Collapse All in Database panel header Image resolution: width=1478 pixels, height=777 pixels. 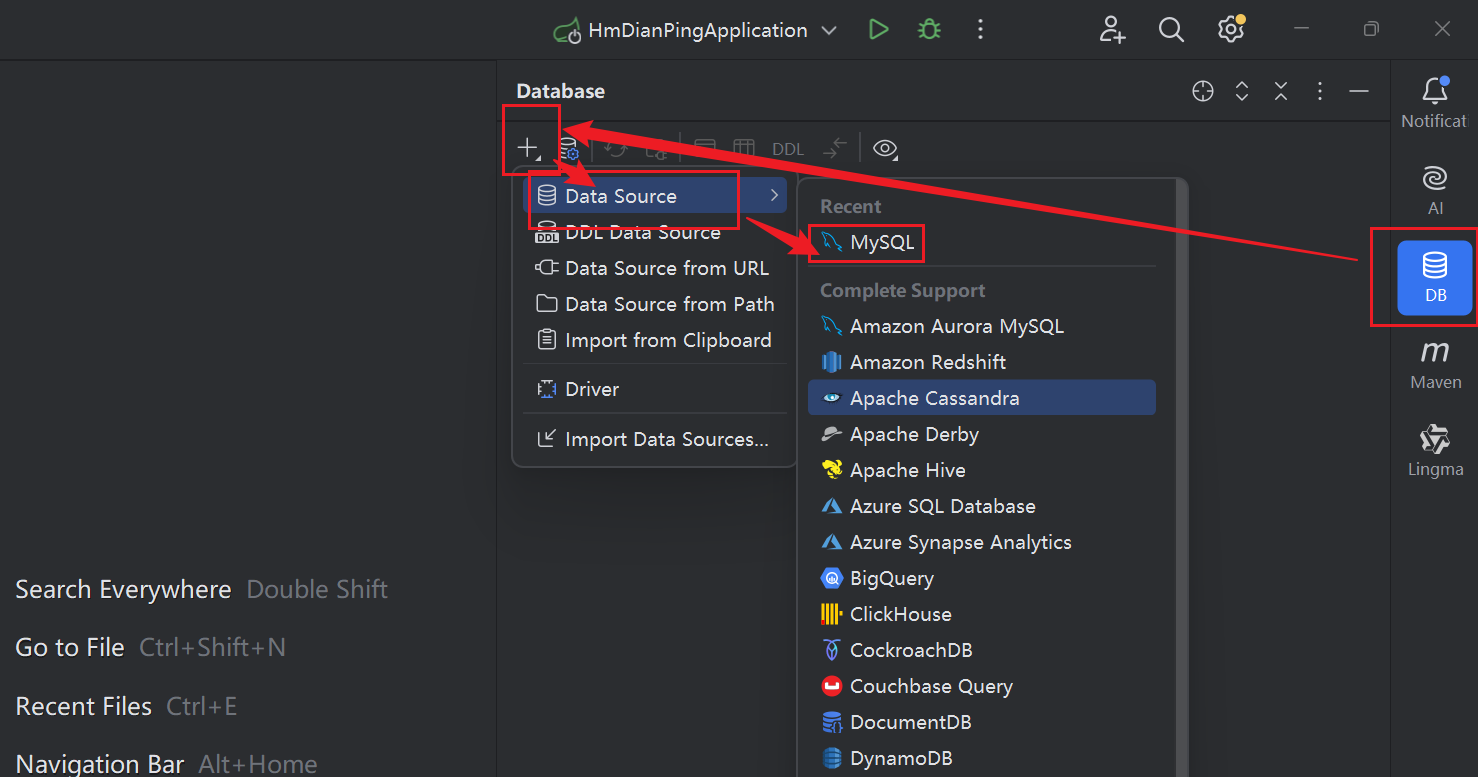pos(1281,92)
